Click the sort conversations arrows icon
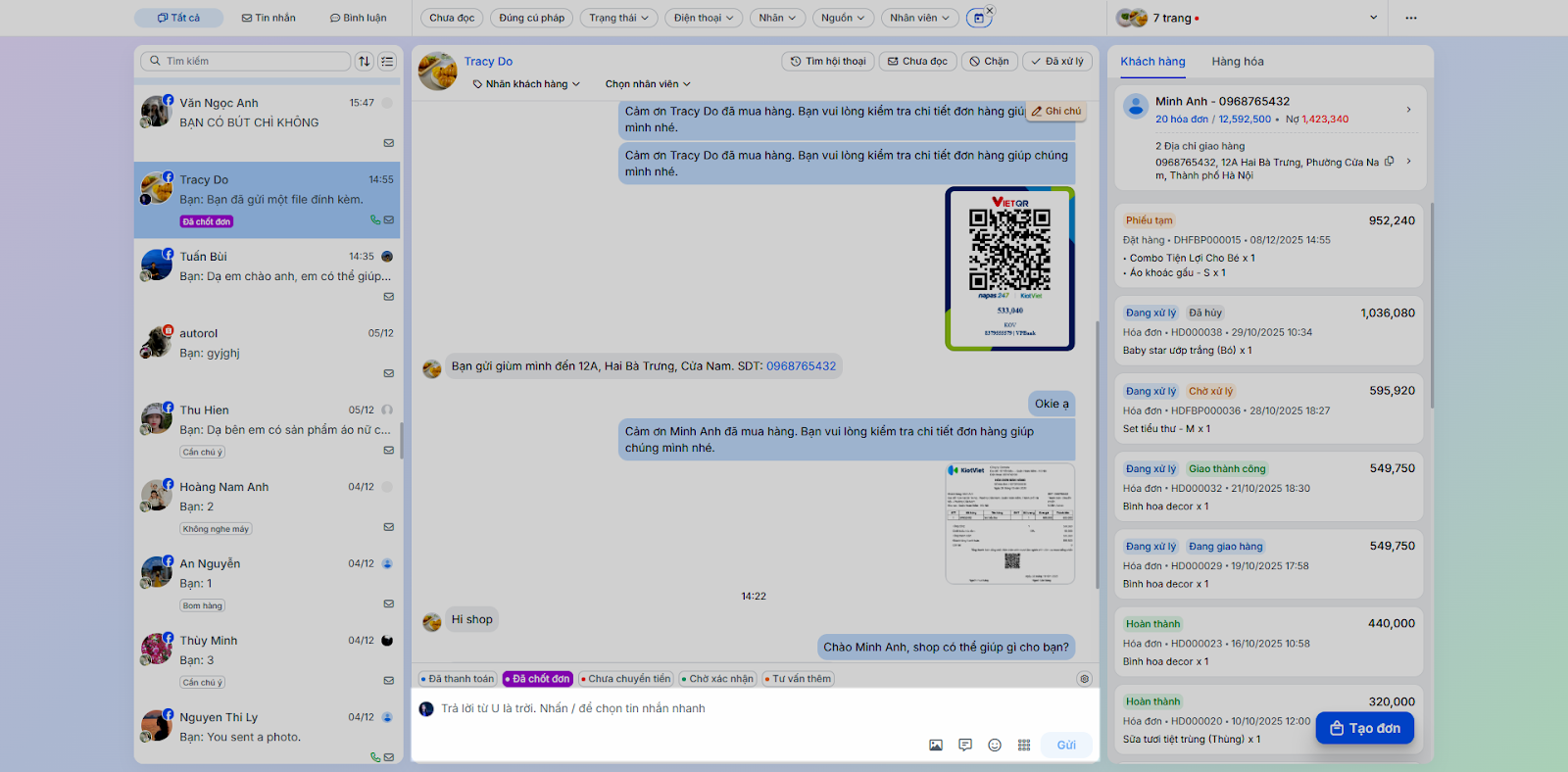1568x772 pixels. point(365,61)
